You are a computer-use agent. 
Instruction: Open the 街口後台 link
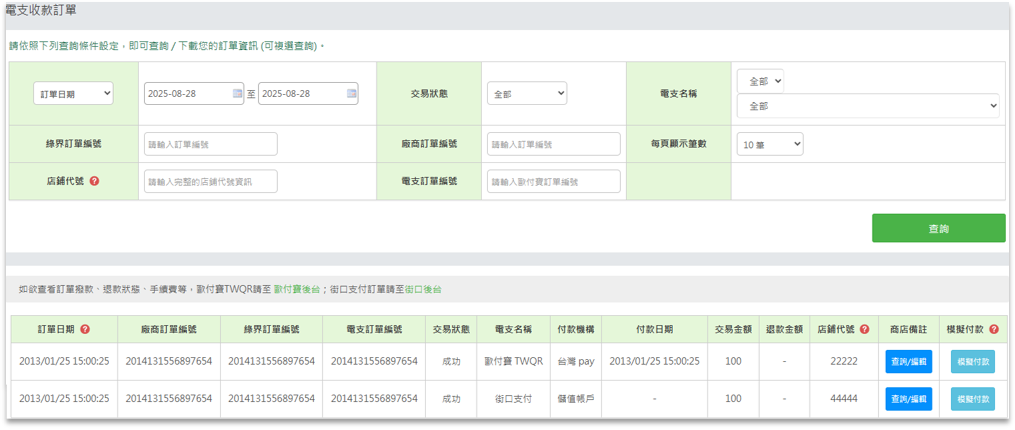point(422,289)
